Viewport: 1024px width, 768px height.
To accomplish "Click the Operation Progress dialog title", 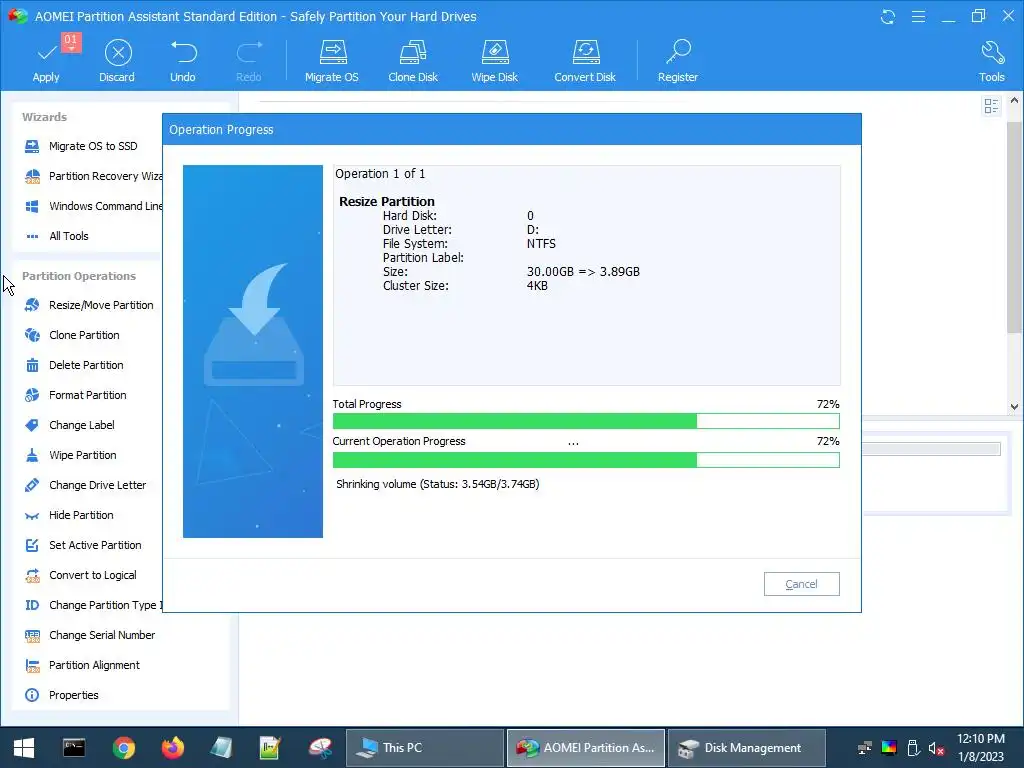I will [x=221, y=129].
